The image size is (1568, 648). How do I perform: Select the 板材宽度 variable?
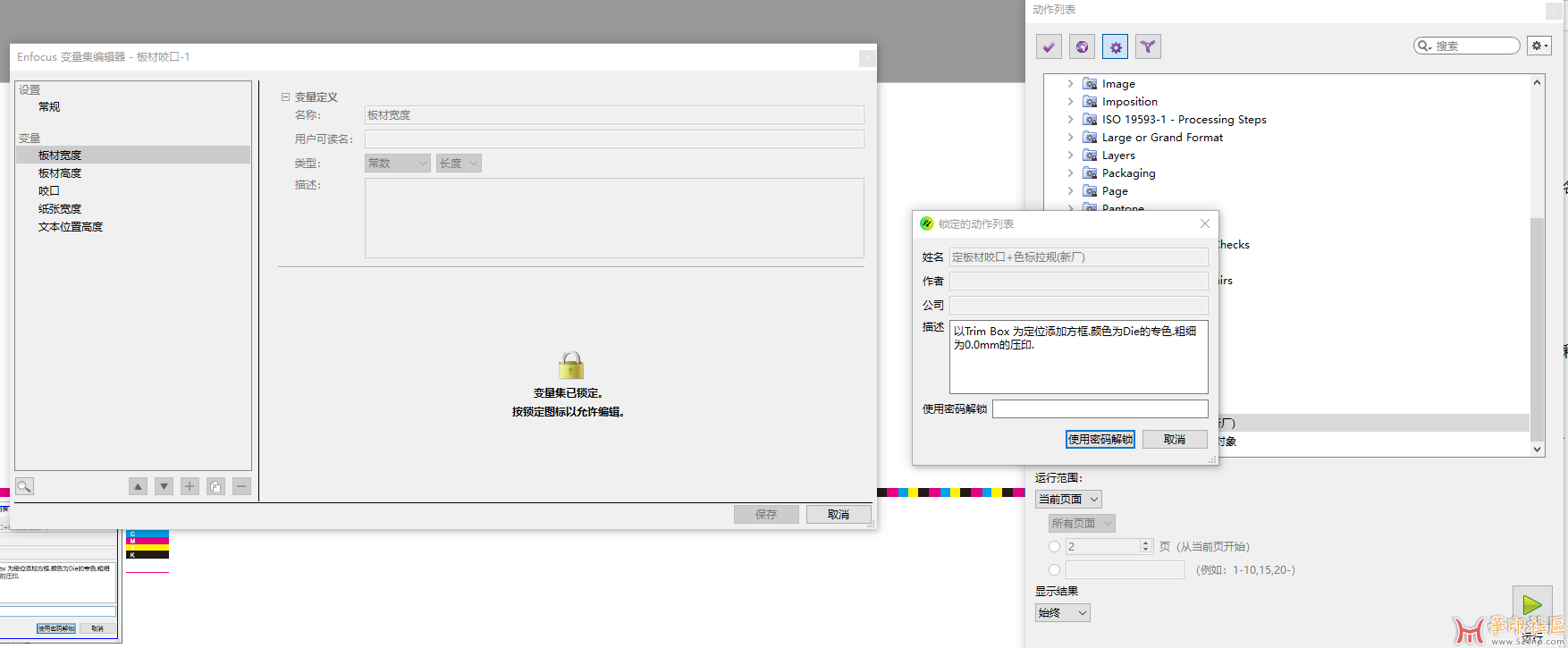(133, 155)
